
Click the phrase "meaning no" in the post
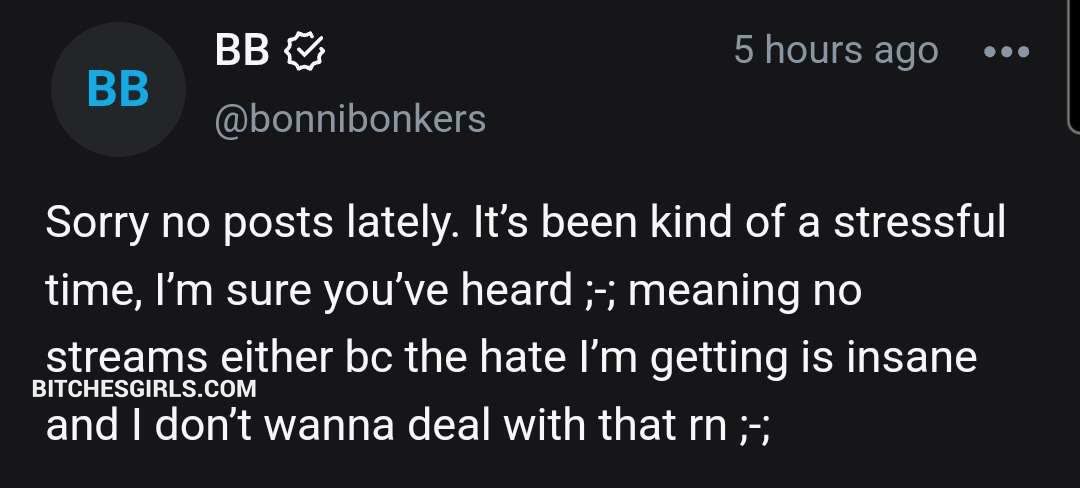[744, 291]
